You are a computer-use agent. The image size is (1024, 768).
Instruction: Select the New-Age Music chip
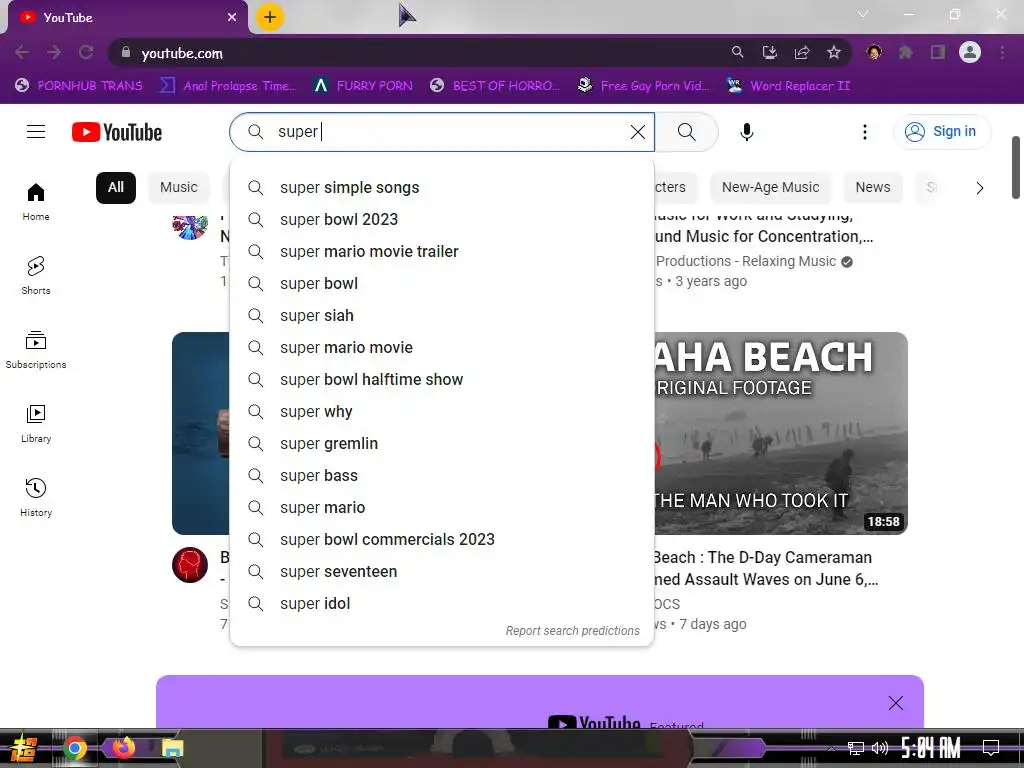(770, 188)
